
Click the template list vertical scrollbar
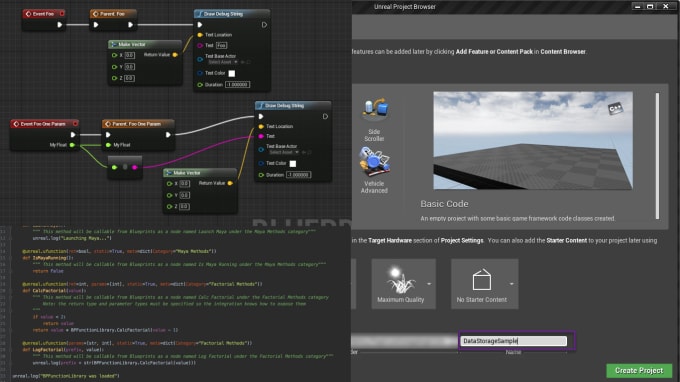[657, 156]
